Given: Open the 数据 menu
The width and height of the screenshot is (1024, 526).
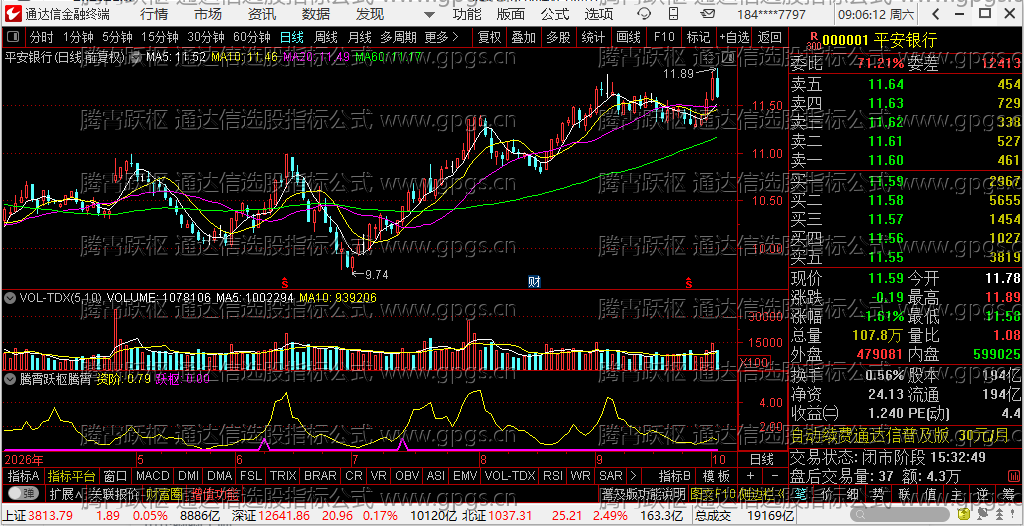Looking at the screenshot, I should tap(316, 14).
